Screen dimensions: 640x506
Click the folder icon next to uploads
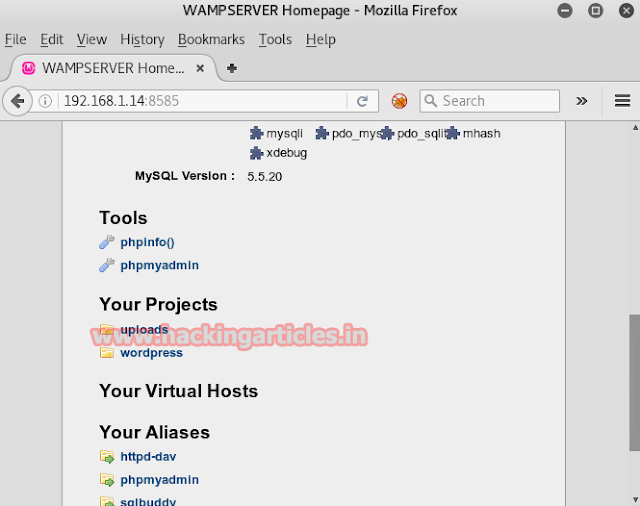pyautogui.click(x=107, y=329)
